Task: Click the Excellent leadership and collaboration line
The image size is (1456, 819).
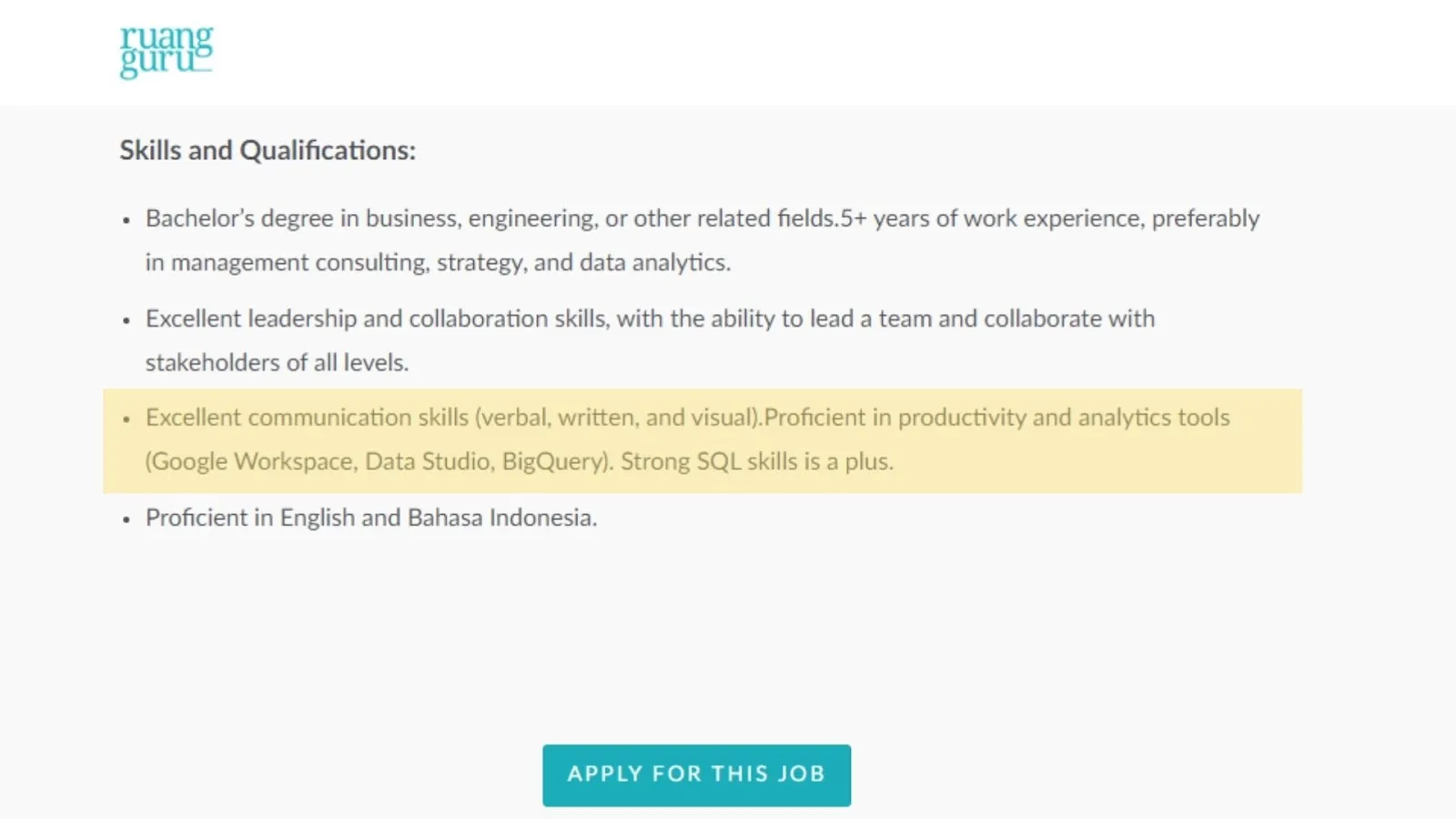Action: click(650, 318)
